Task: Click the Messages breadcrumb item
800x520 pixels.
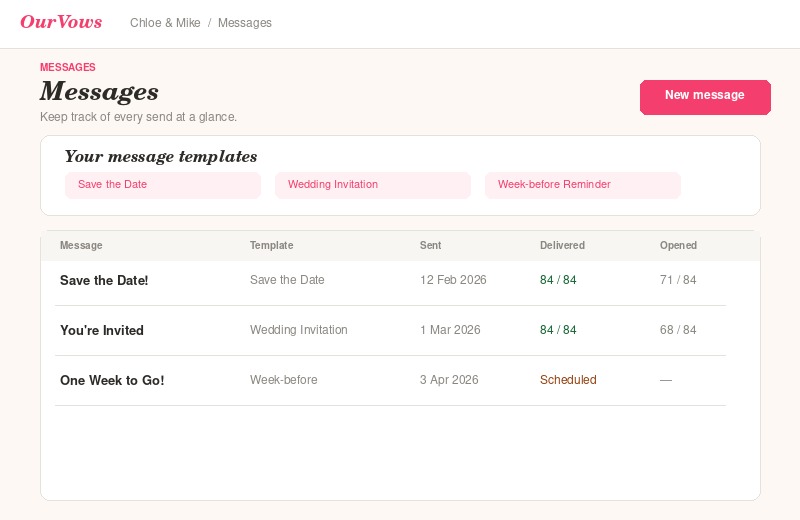Action: (x=245, y=23)
